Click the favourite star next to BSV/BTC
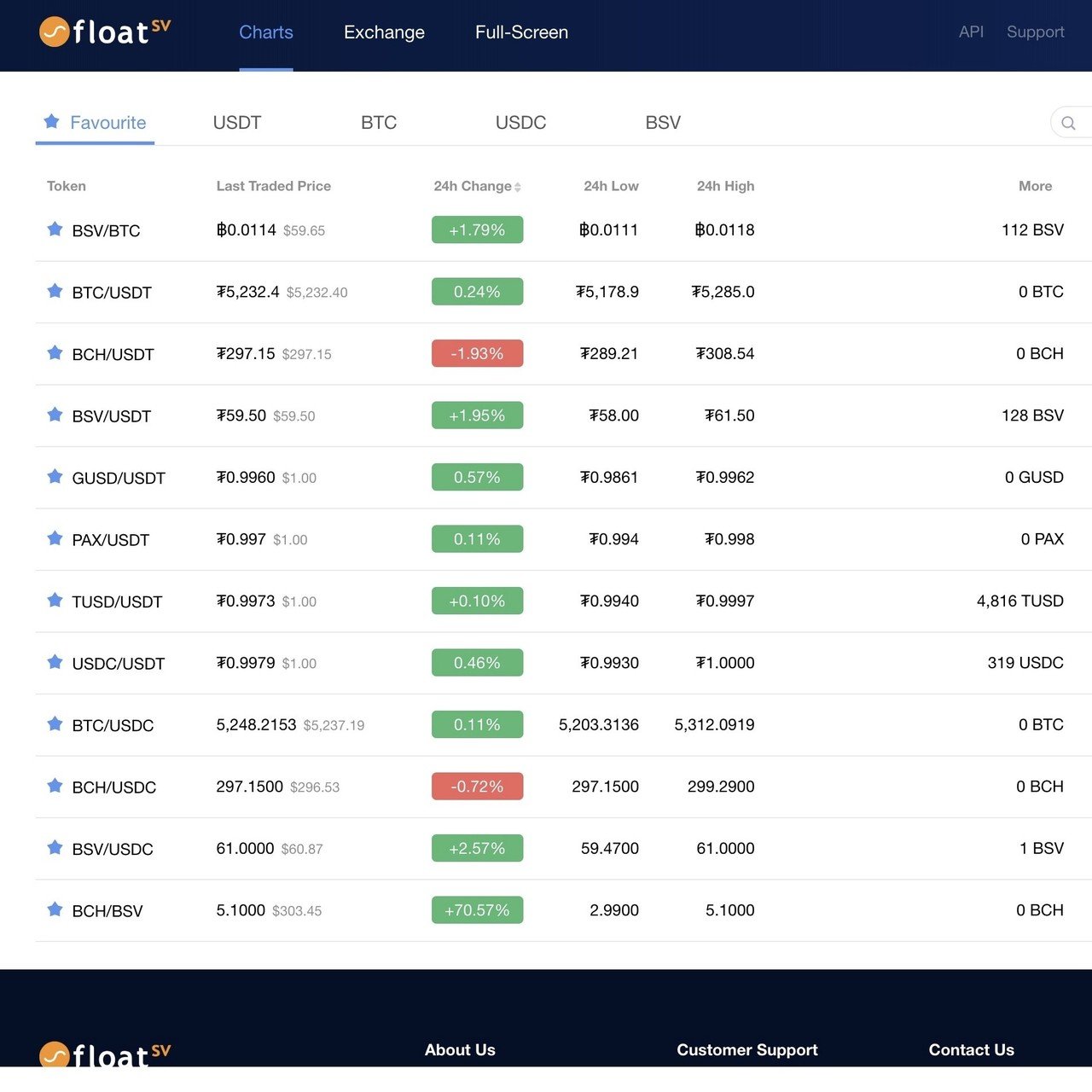Screen dimensions: 1092x1092 pos(55,229)
